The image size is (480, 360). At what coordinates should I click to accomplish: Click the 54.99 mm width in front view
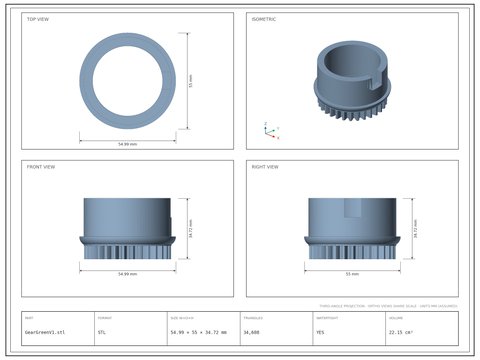tap(128, 274)
